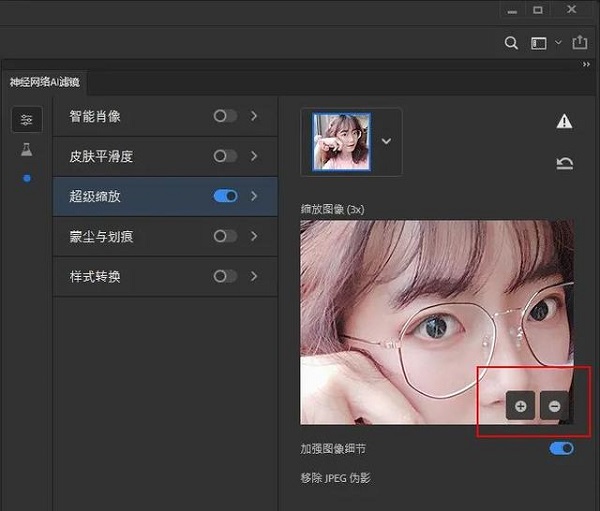Select the 超级缩放 filter row label
This screenshot has width=600, height=511.
[x=95, y=196]
